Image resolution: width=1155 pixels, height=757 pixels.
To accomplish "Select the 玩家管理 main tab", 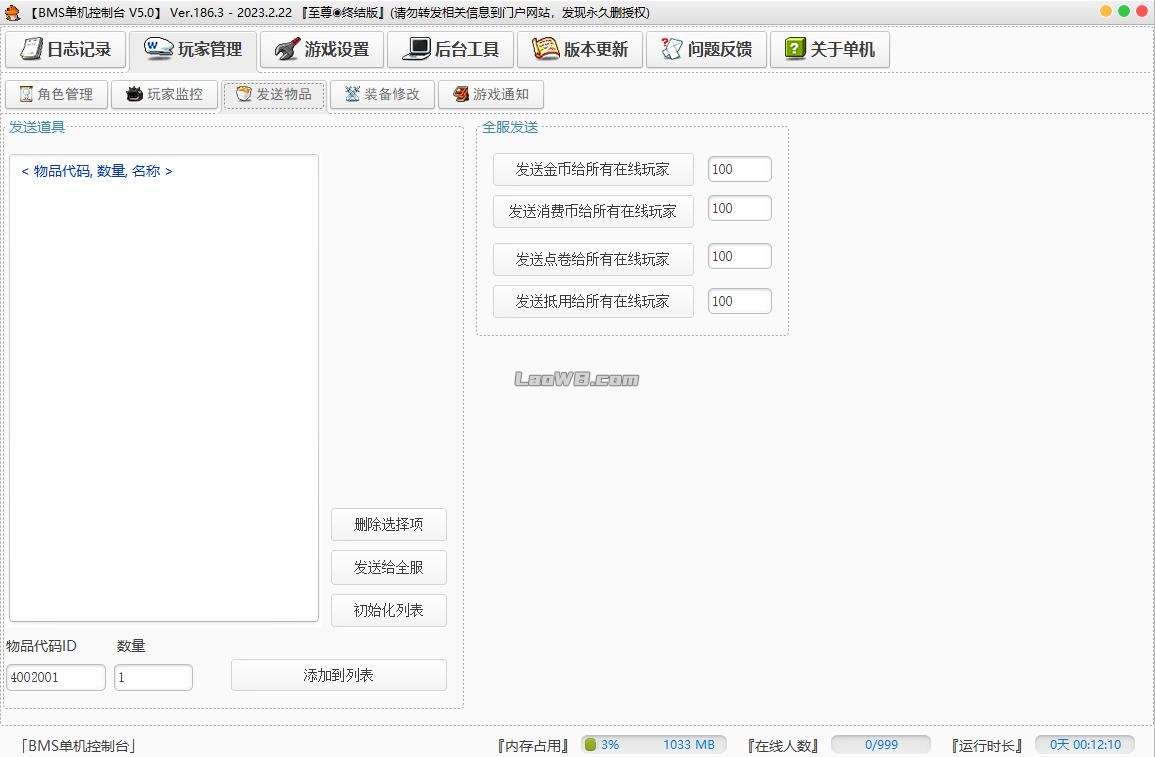I will point(193,49).
